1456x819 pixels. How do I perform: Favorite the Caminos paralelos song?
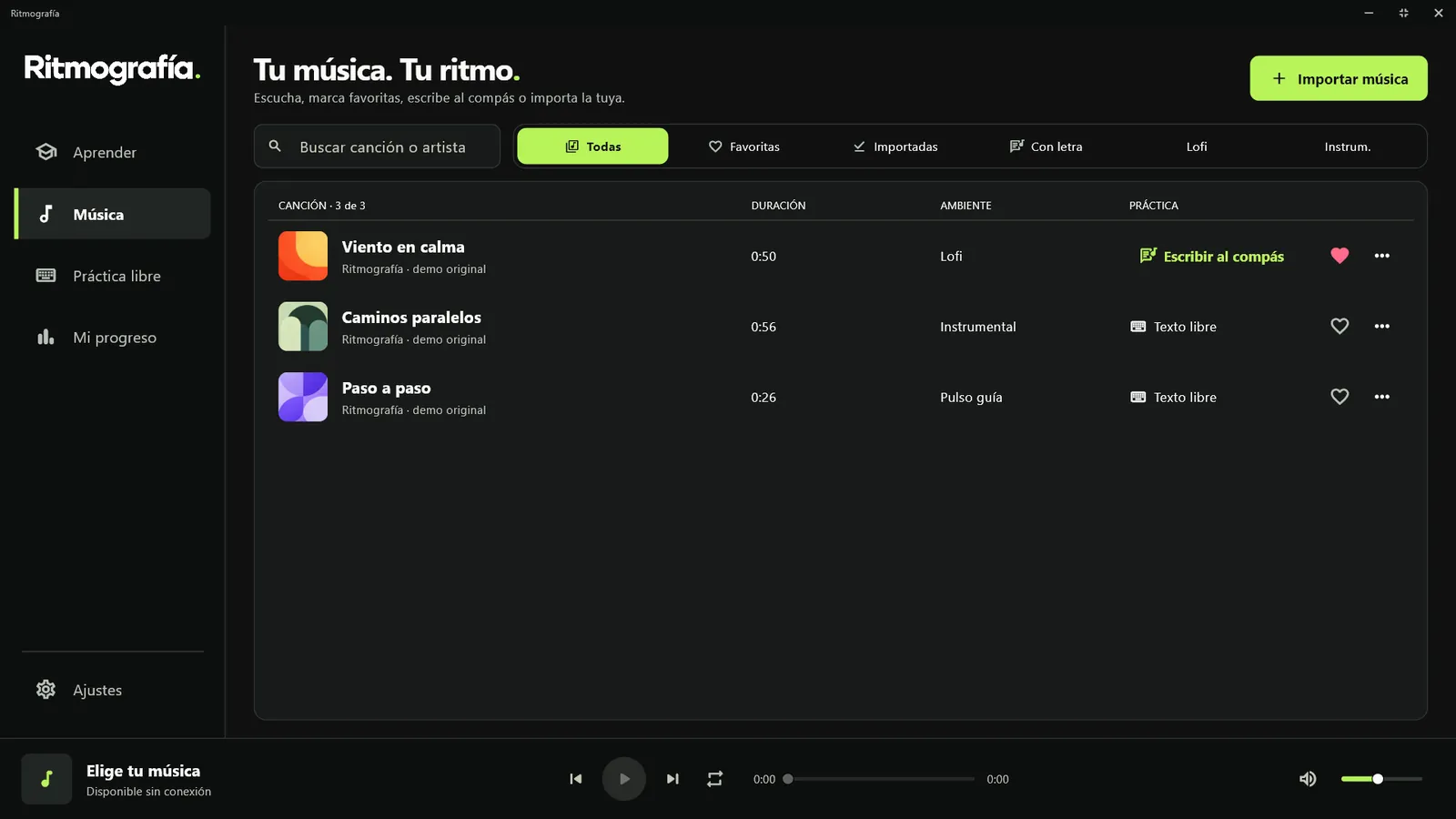[x=1340, y=326]
